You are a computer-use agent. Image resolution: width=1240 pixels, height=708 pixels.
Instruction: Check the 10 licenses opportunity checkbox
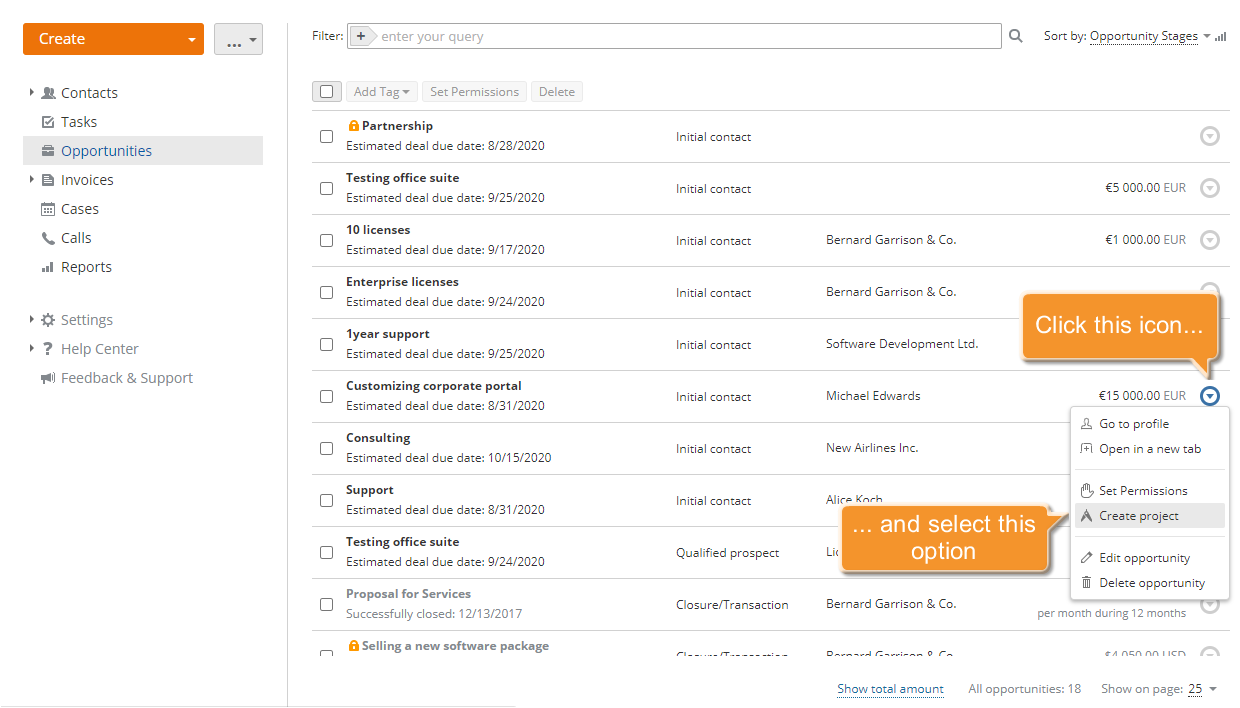click(x=327, y=240)
